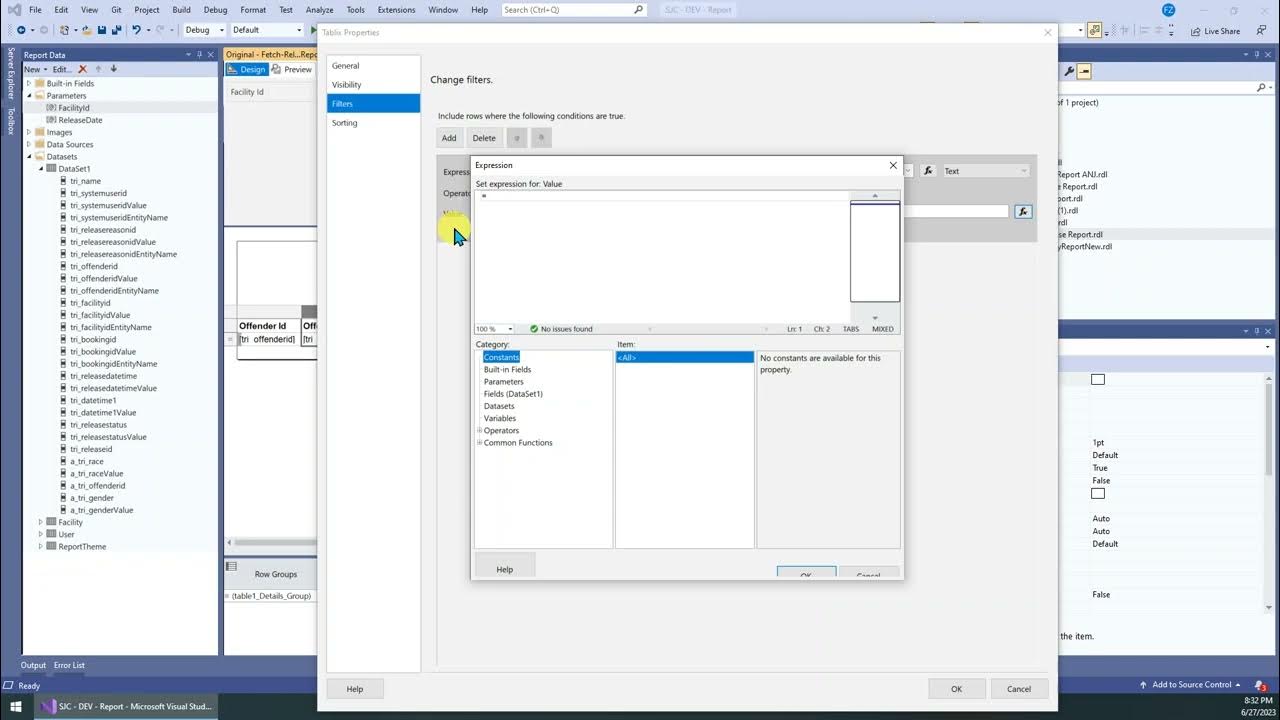
Task: Click Cancel in Tablix Properties dialog
Action: coord(1019,689)
